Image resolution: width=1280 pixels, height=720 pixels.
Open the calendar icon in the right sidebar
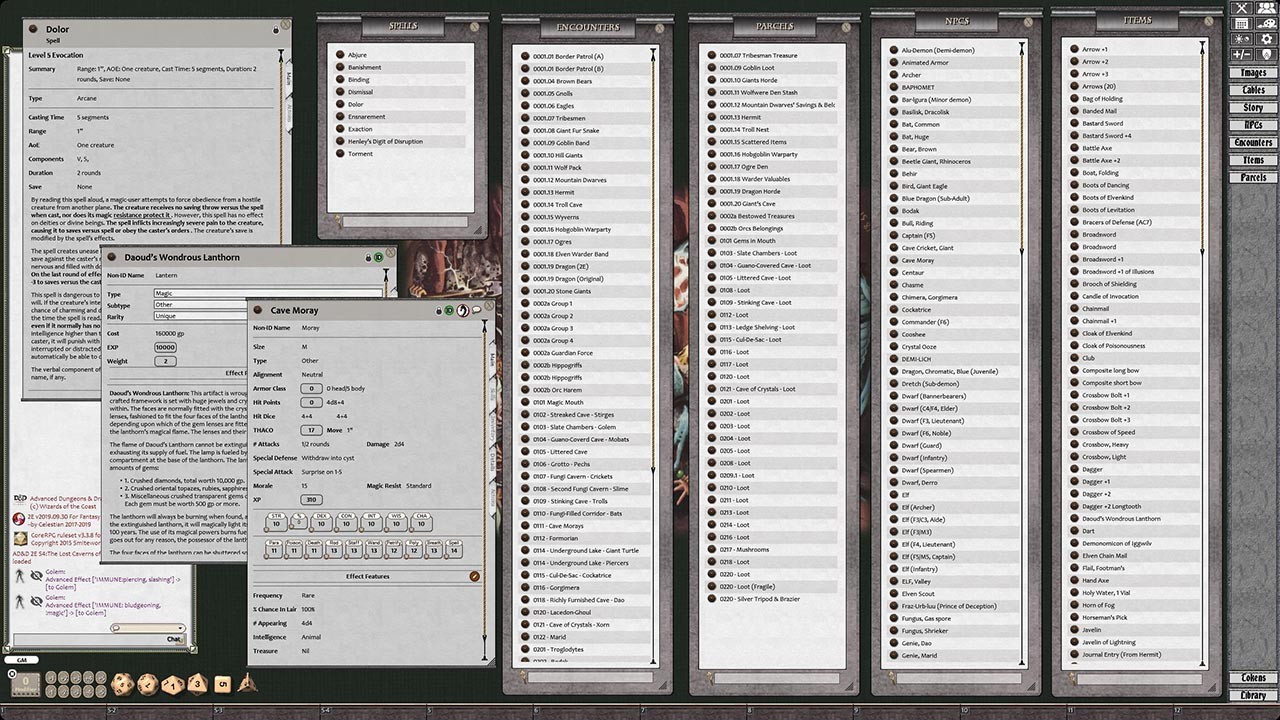1241,23
